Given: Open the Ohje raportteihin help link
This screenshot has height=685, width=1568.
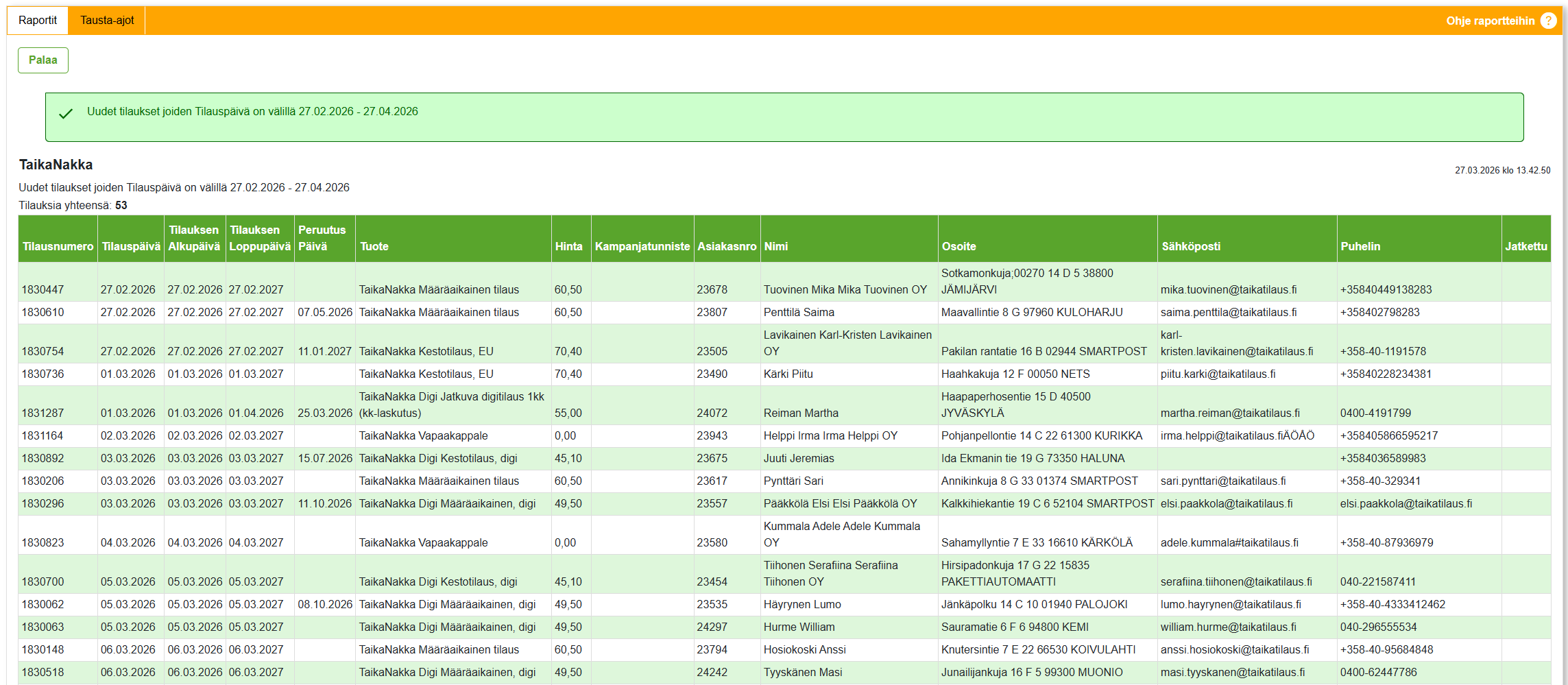Looking at the screenshot, I should 1490,21.
